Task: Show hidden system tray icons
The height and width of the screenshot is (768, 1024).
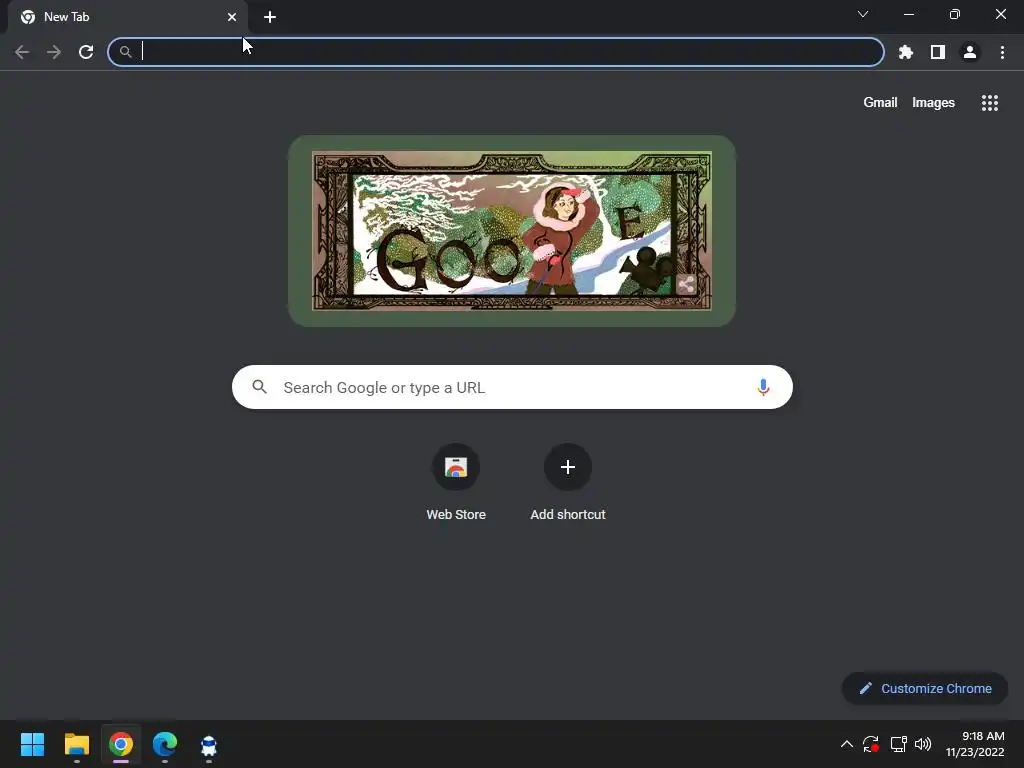Action: [x=846, y=744]
